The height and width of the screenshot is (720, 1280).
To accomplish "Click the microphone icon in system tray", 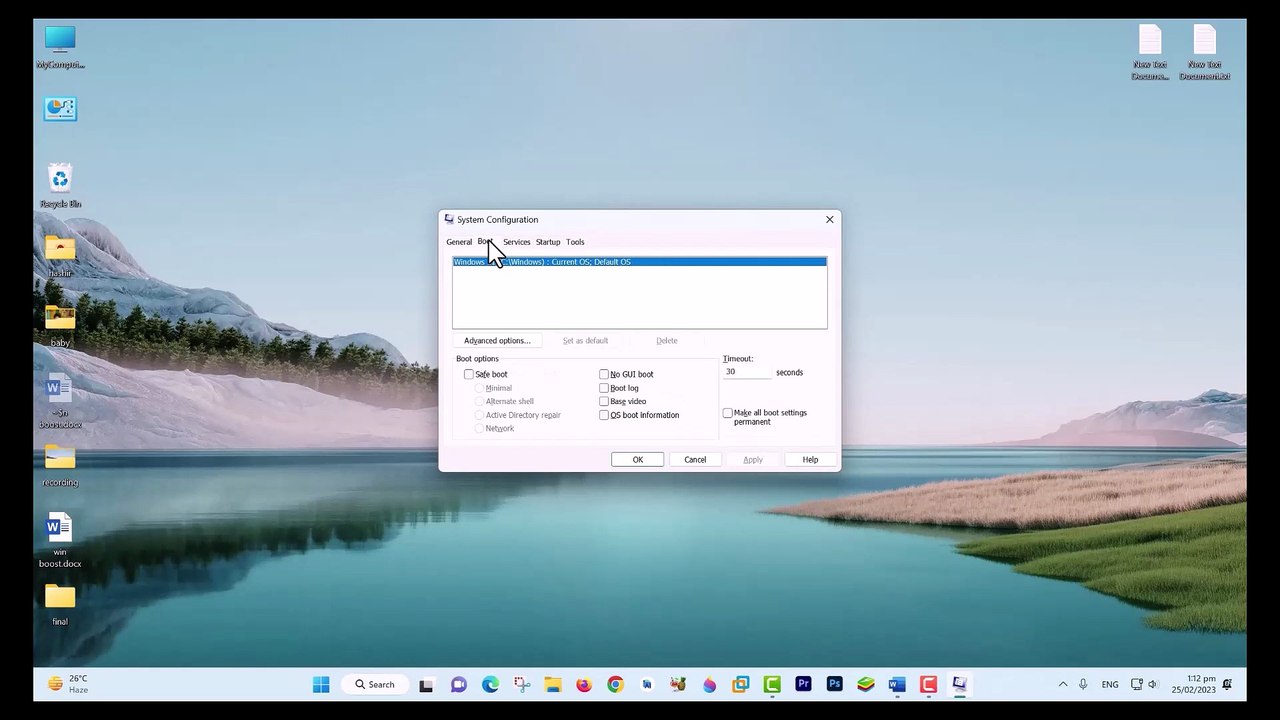I will click(1083, 685).
